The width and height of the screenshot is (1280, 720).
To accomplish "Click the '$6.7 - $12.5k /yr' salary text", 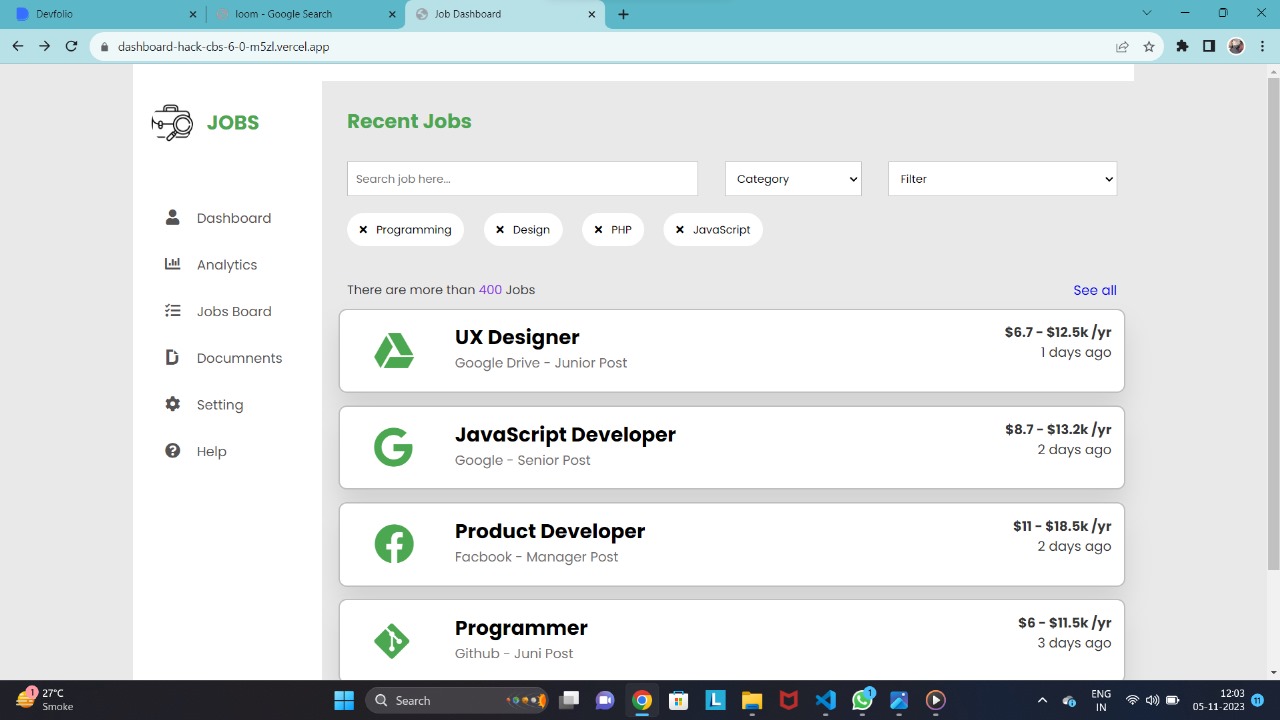I will (x=1058, y=332).
